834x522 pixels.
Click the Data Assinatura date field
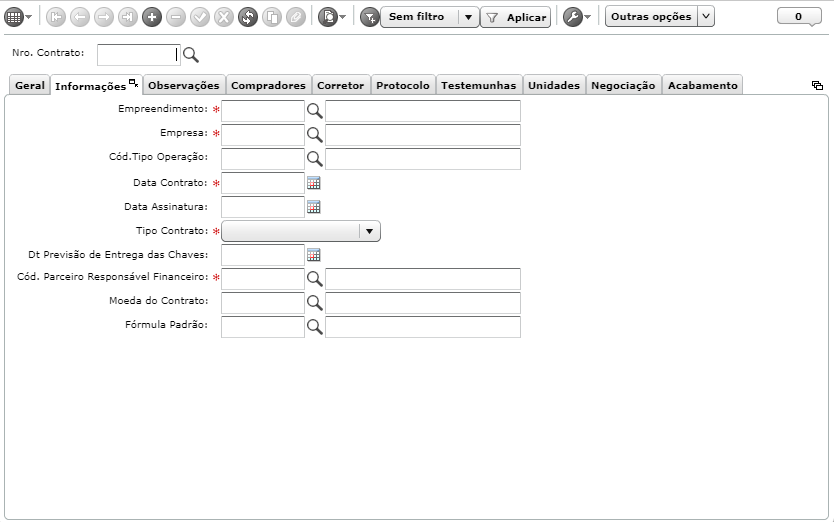point(263,206)
